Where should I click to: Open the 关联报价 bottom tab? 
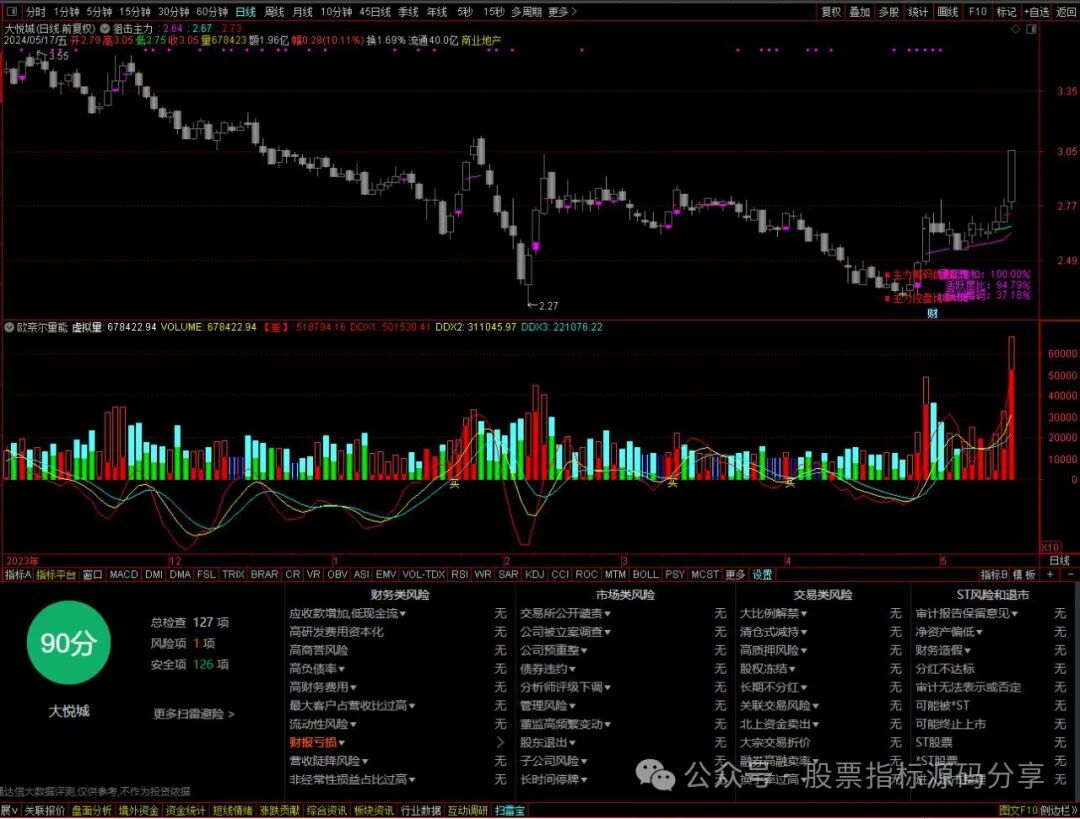(x=45, y=811)
